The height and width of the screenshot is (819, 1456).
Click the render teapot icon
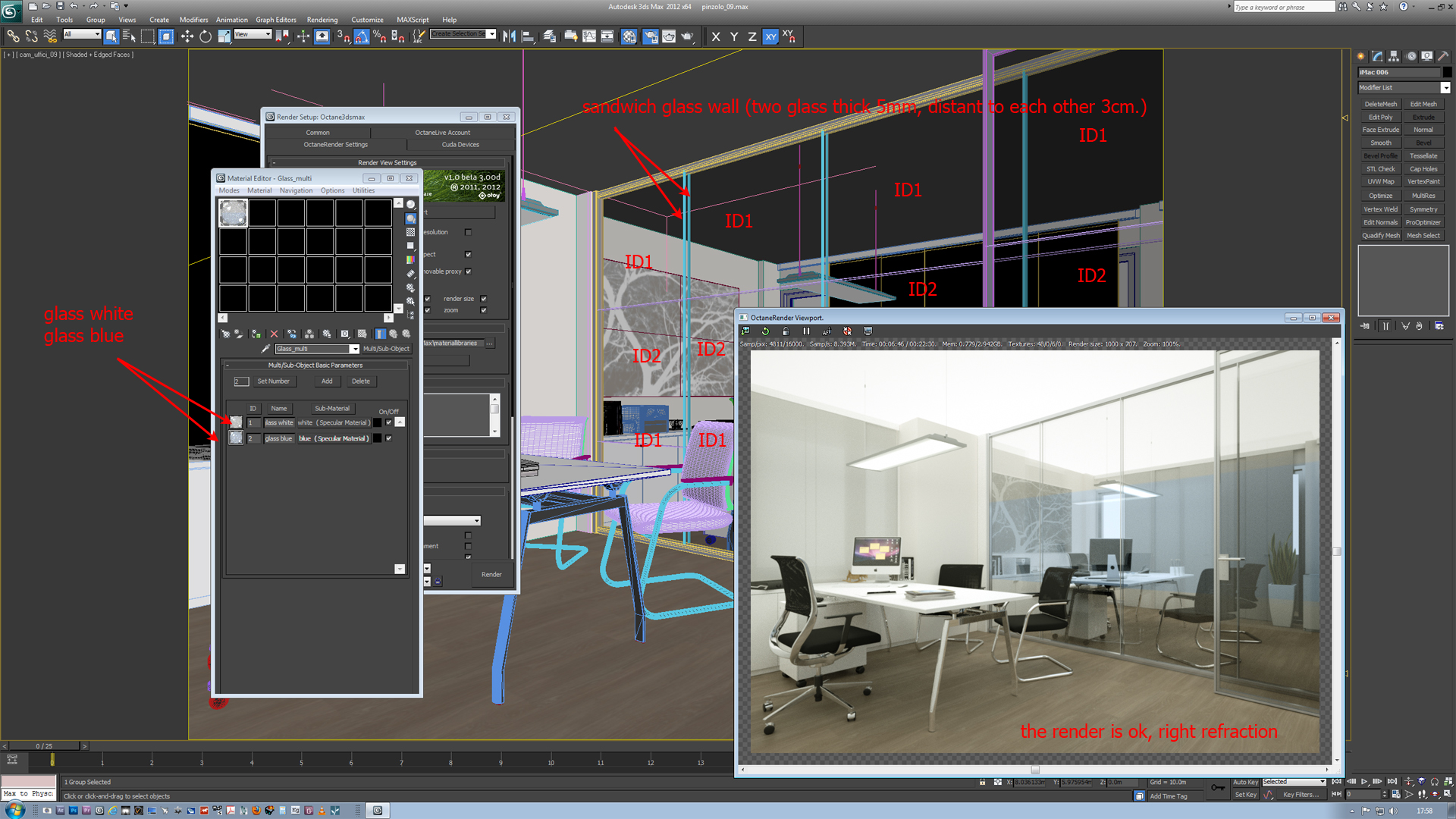click(x=687, y=36)
